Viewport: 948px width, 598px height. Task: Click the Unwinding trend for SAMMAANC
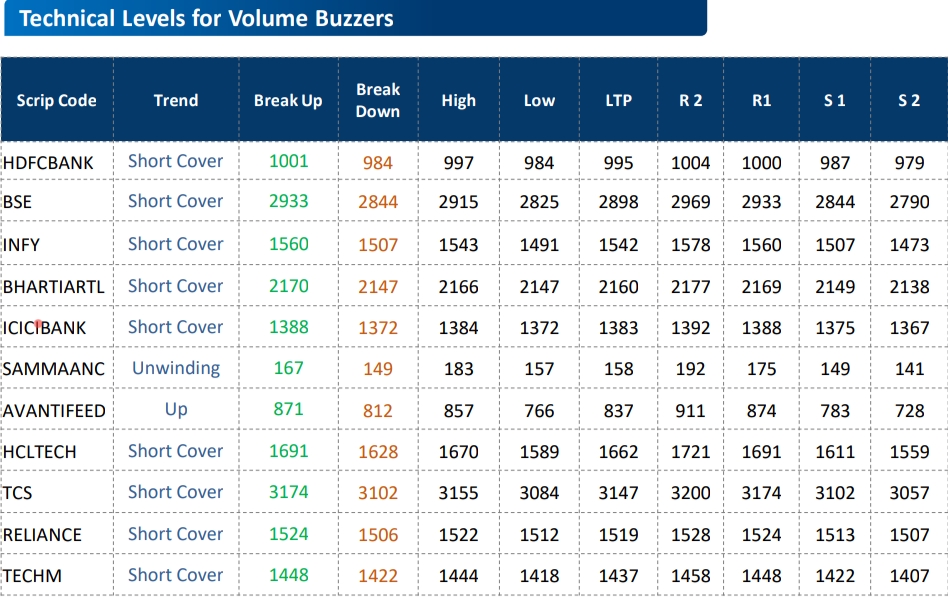pos(176,368)
